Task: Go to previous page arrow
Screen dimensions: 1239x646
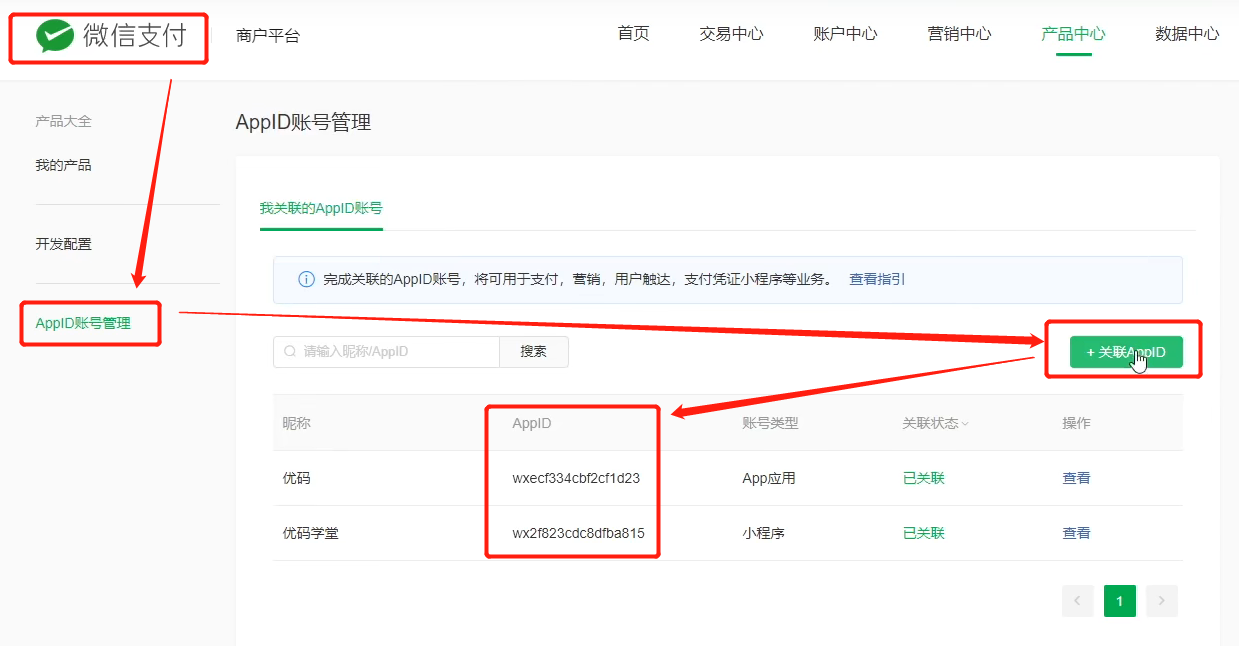Action: [x=1077, y=601]
